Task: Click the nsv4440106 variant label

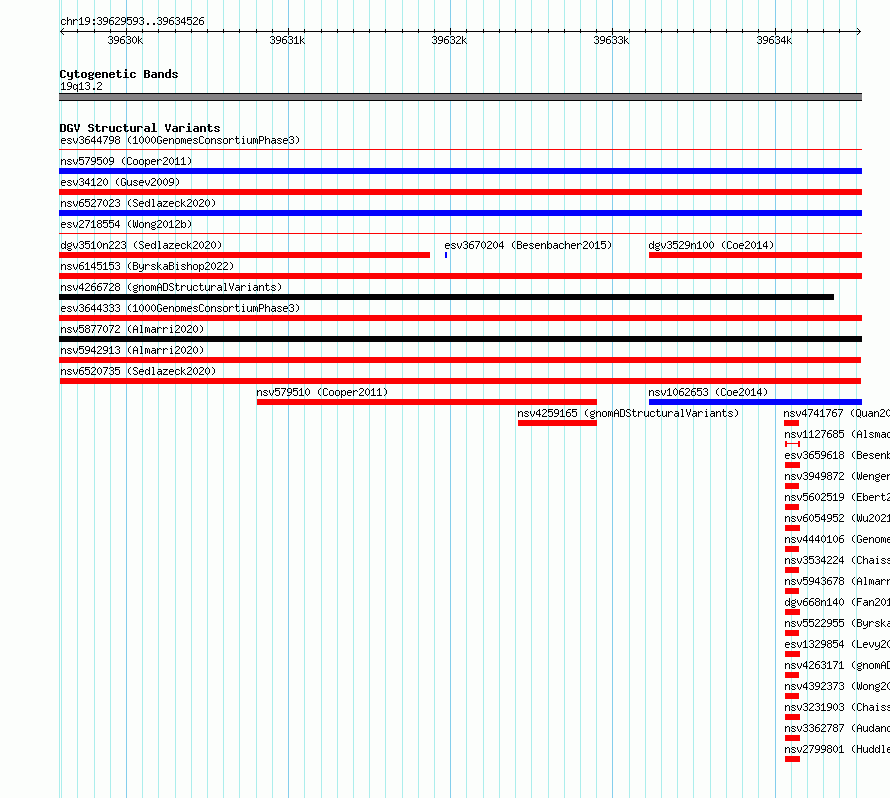Action: coord(837,539)
